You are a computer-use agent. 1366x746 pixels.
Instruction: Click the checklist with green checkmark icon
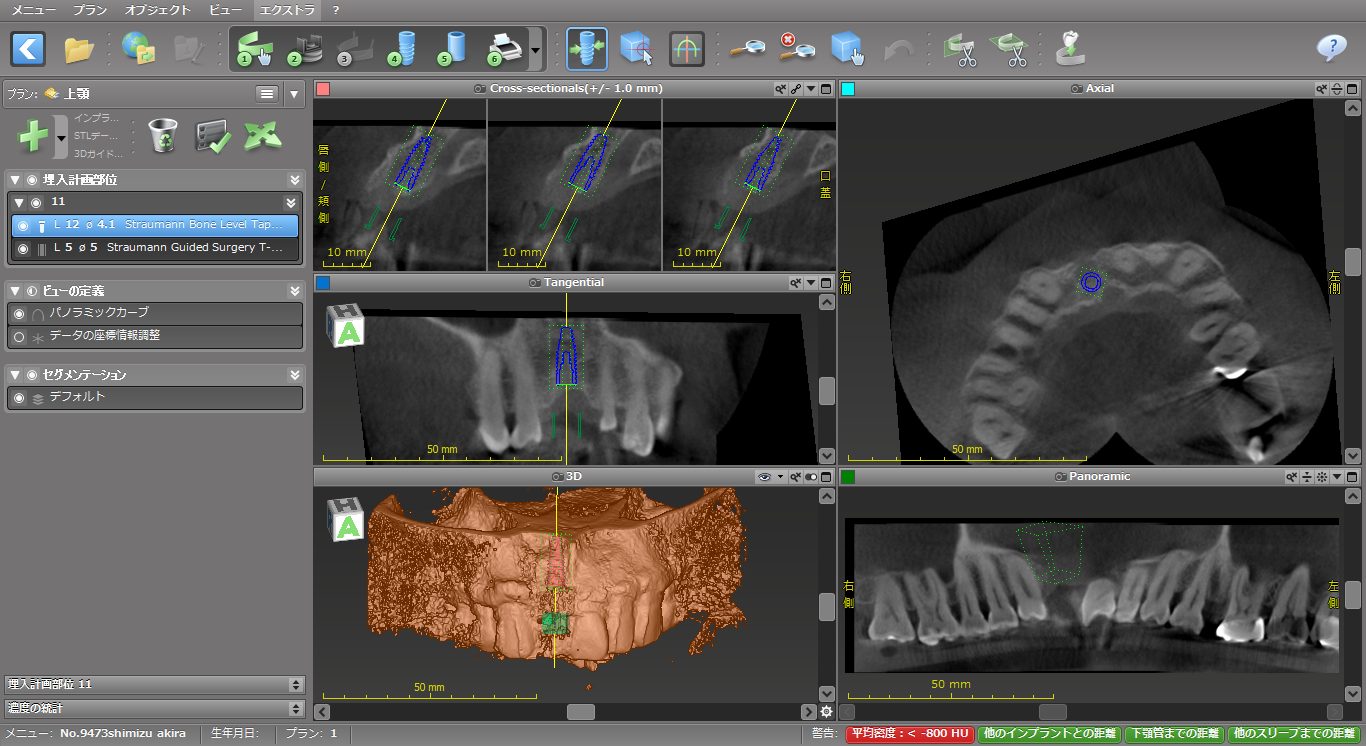(x=212, y=135)
